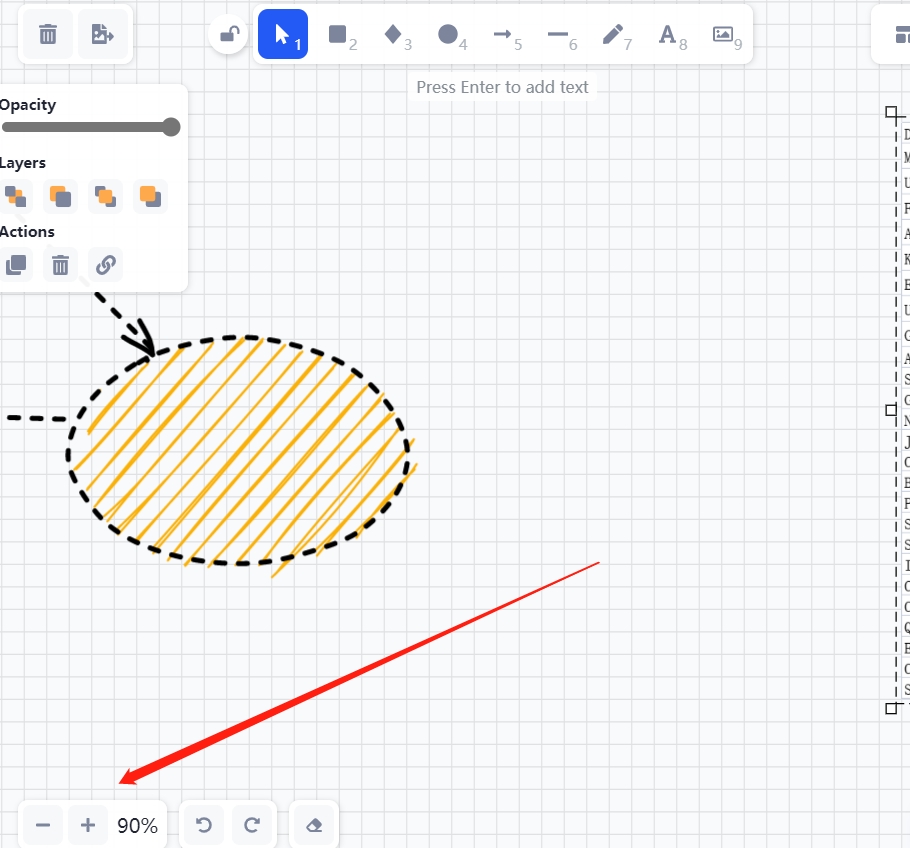Choose the Ellipse tool in toolbar
This screenshot has height=848, width=910.
[x=448, y=35]
